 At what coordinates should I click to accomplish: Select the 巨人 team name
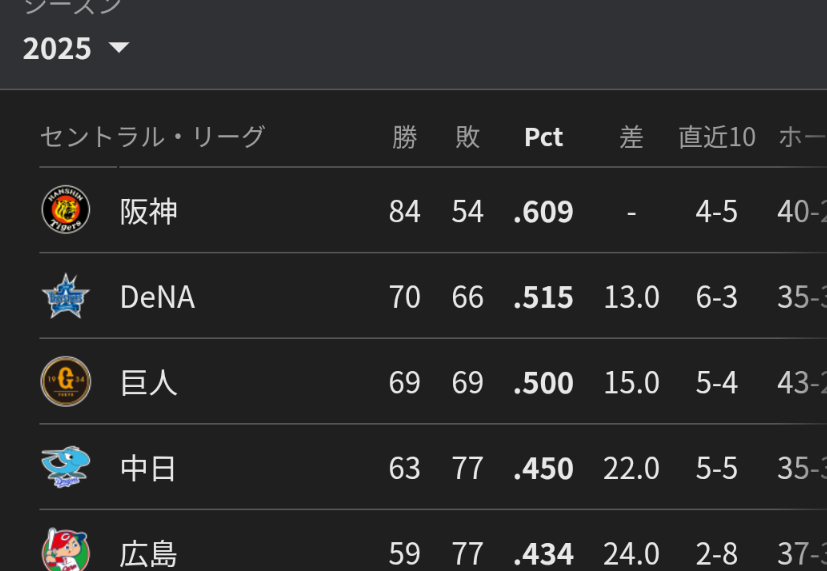(x=149, y=383)
